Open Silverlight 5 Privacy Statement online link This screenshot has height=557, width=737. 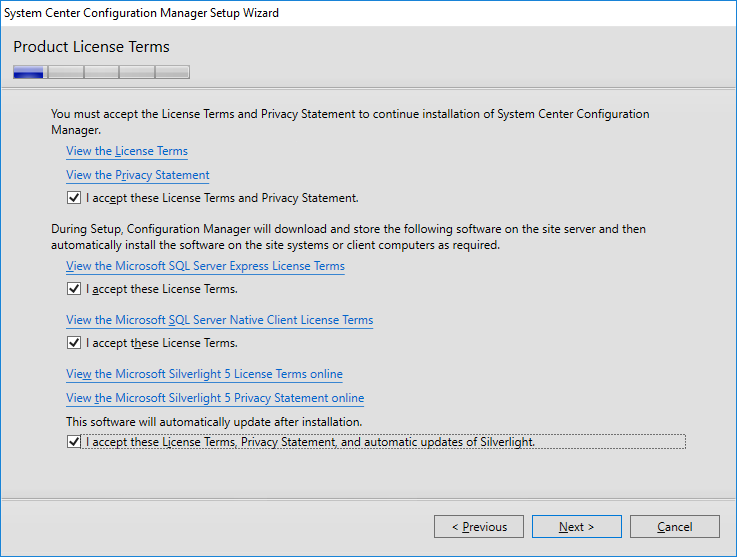[x=215, y=398]
